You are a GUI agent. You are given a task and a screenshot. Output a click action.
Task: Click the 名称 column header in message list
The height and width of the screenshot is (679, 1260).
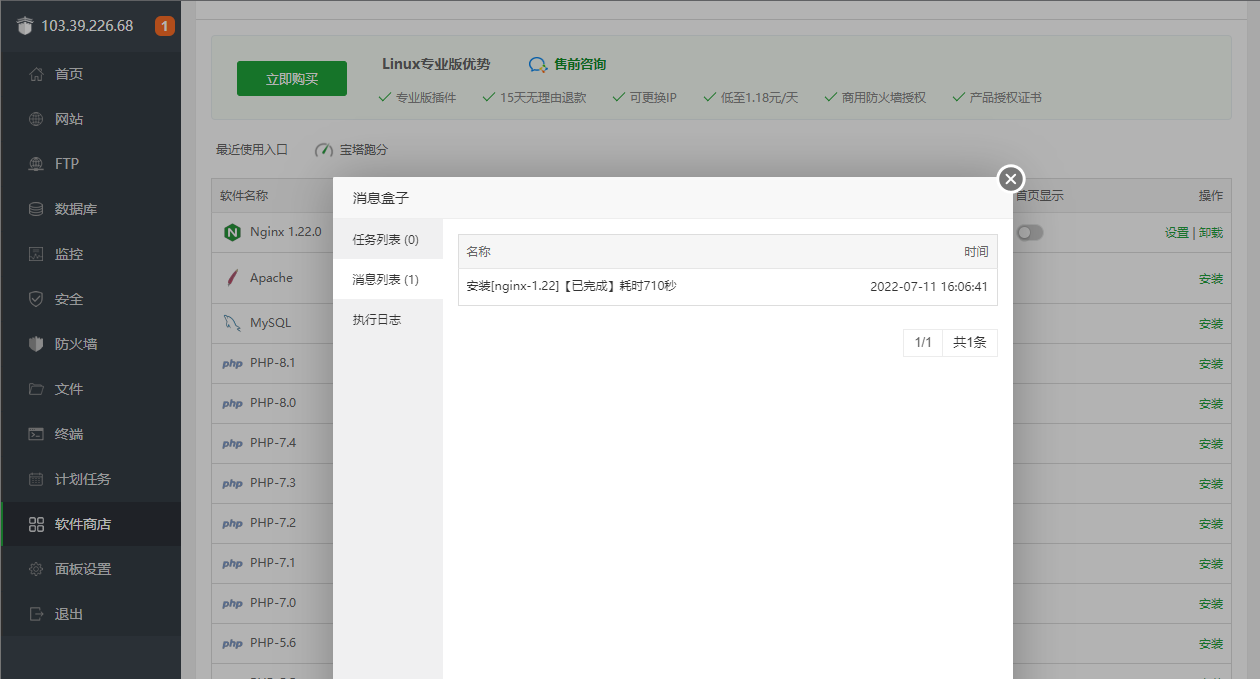[479, 252]
